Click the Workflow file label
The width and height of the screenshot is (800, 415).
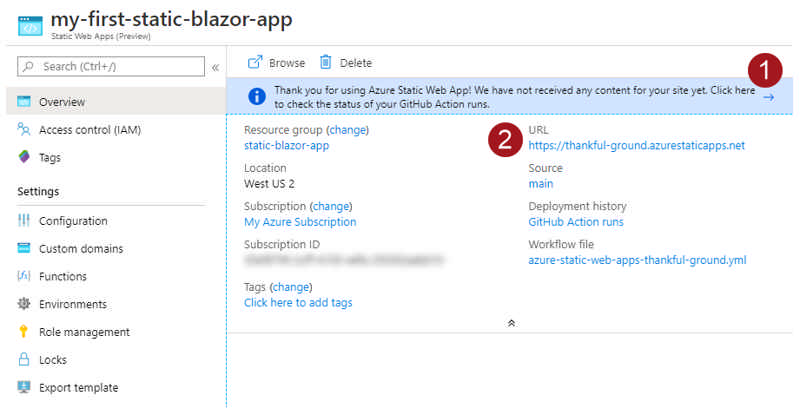point(561,244)
